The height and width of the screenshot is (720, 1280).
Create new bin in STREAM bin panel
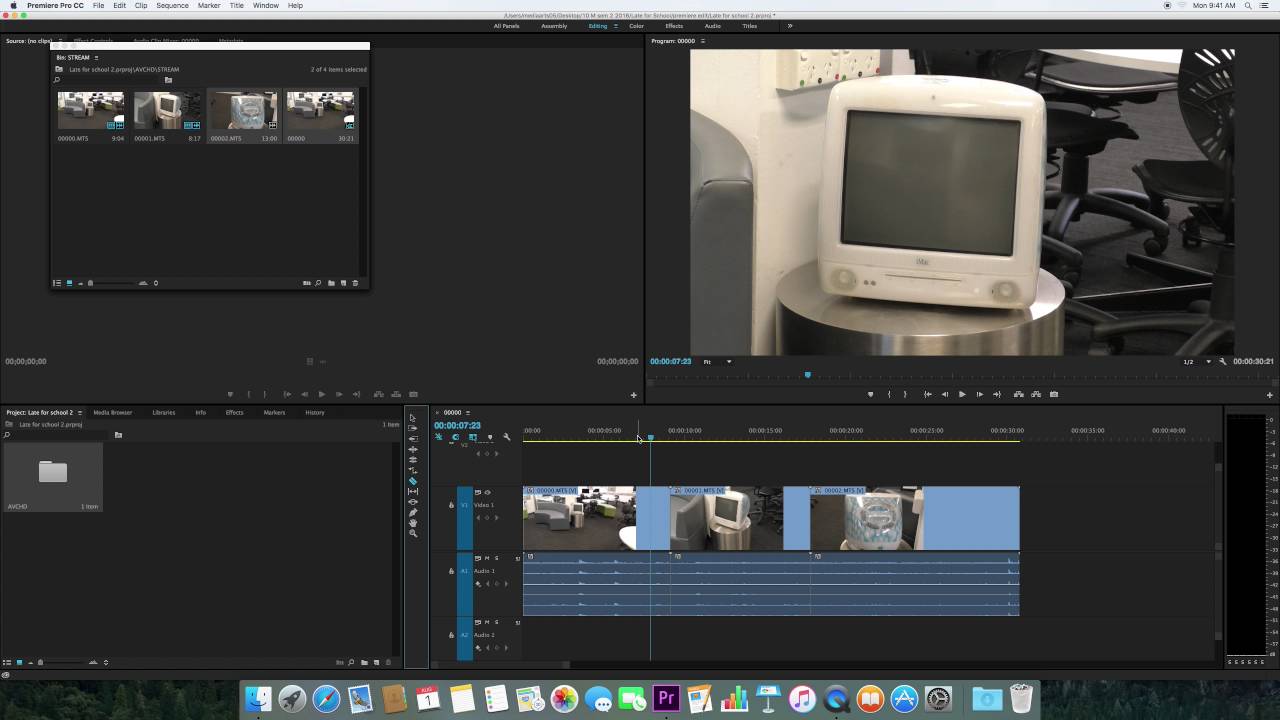point(331,283)
